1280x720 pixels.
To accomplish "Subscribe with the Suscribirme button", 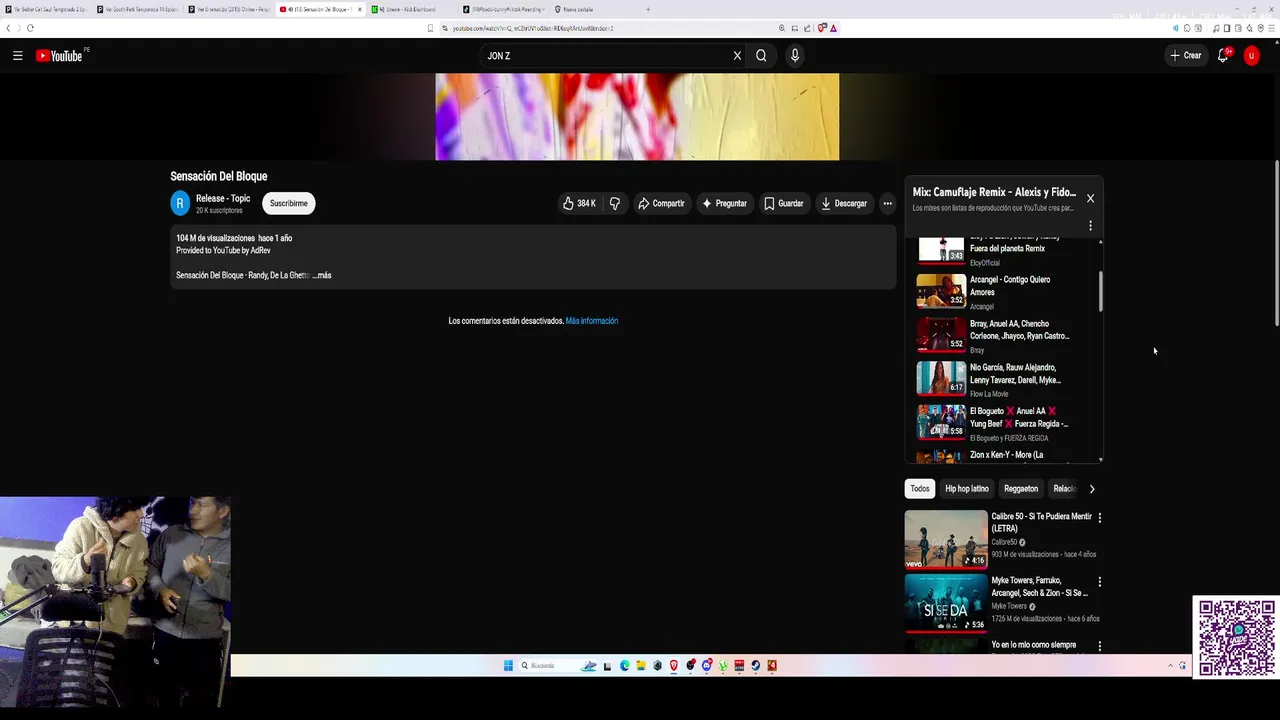I will (x=289, y=204).
